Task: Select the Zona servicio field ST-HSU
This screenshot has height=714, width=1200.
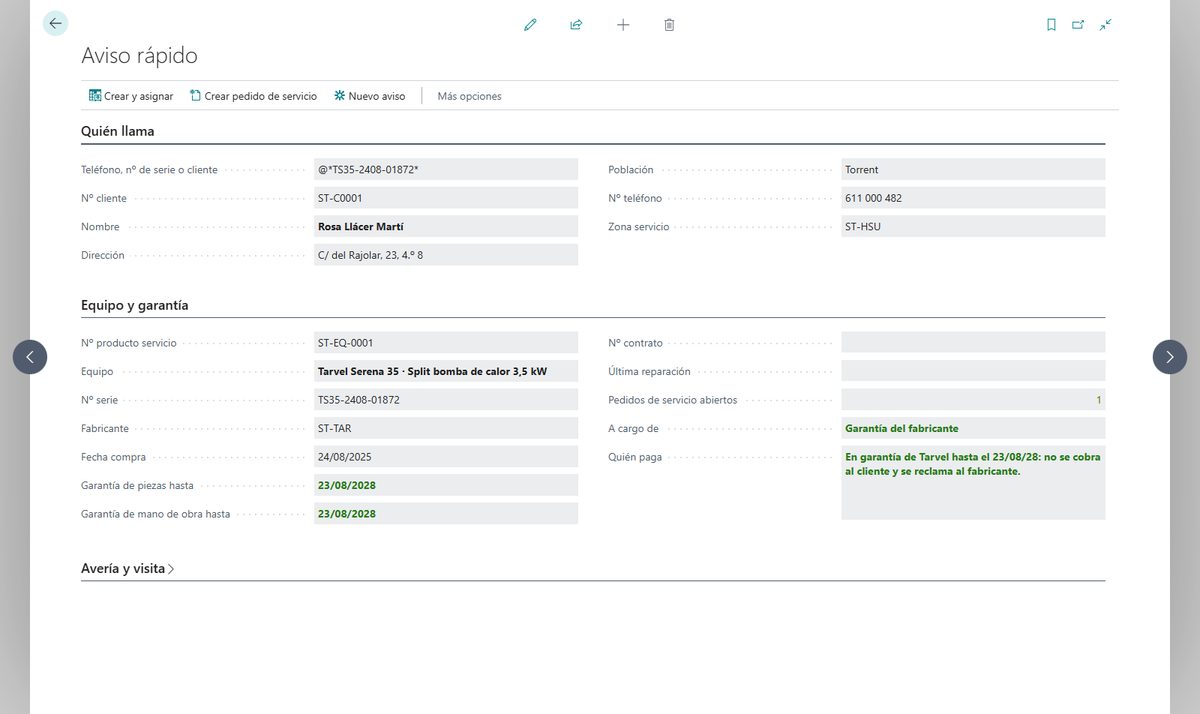Action: tap(973, 226)
